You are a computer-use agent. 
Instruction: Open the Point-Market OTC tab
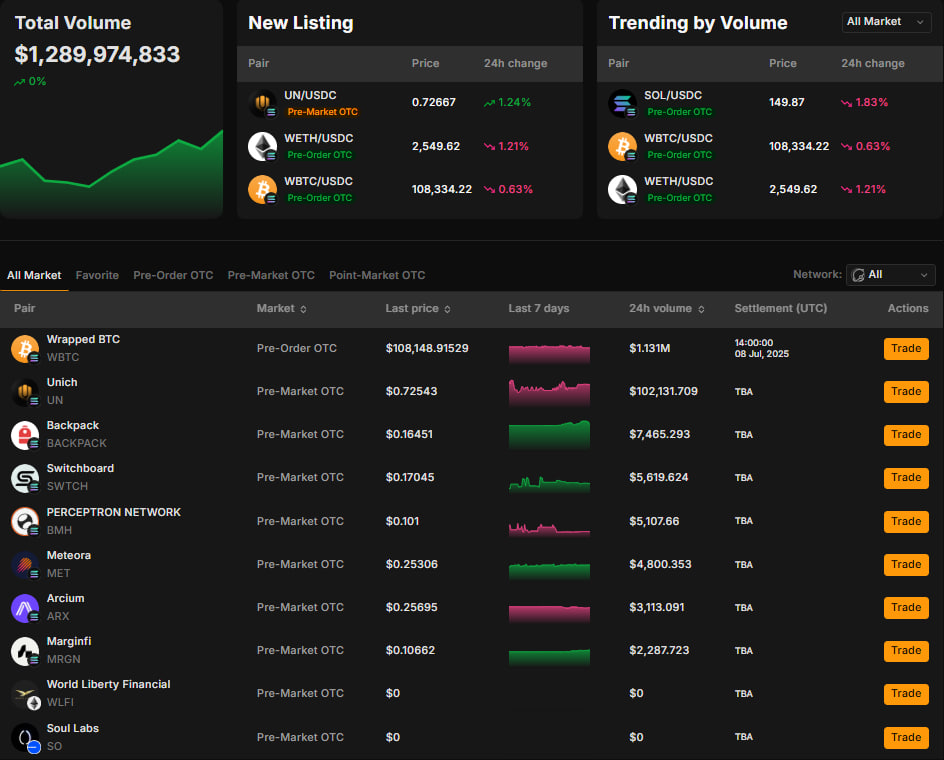[377, 275]
